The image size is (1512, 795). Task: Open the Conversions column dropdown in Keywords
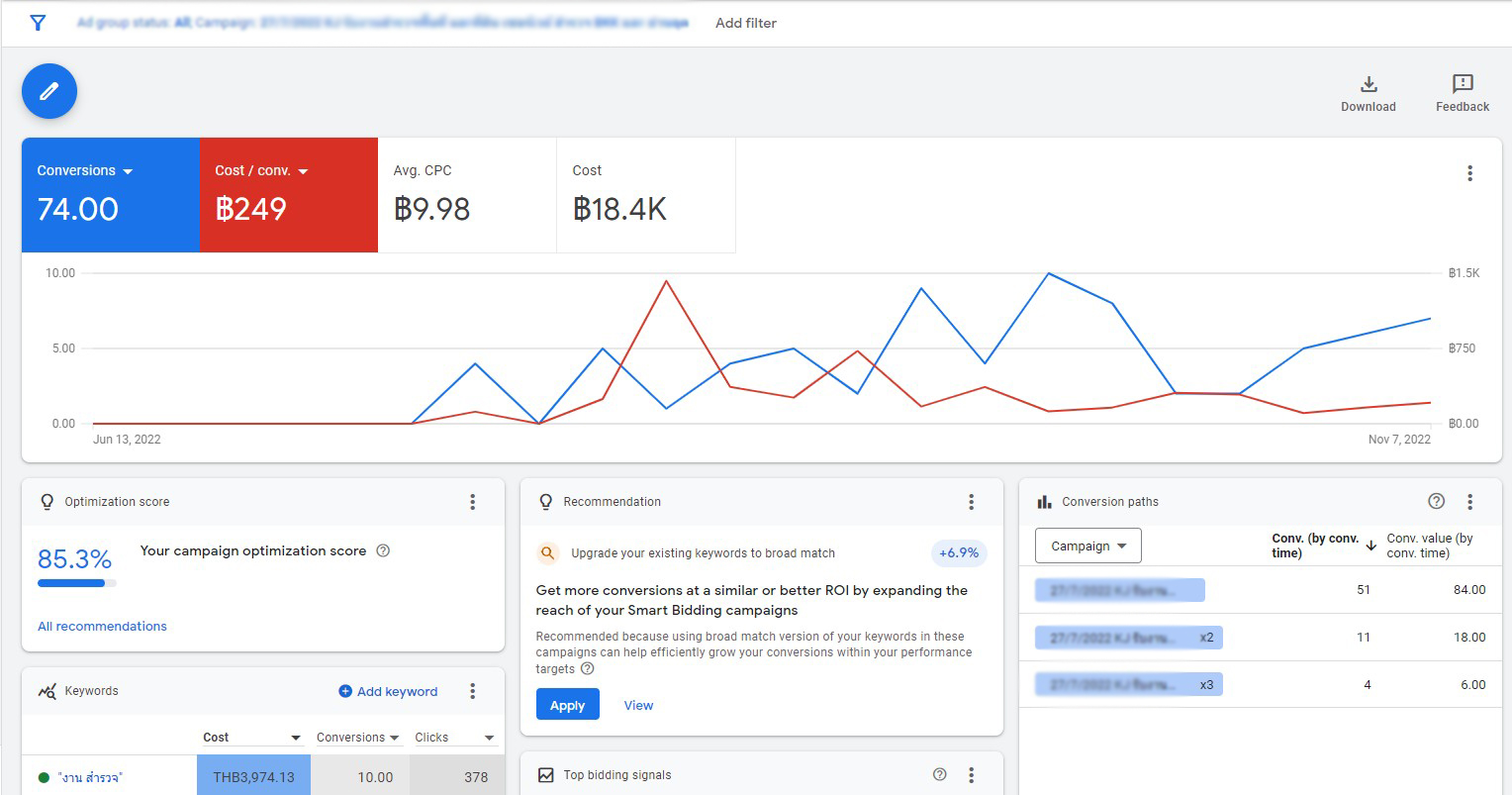click(x=394, y=738)
